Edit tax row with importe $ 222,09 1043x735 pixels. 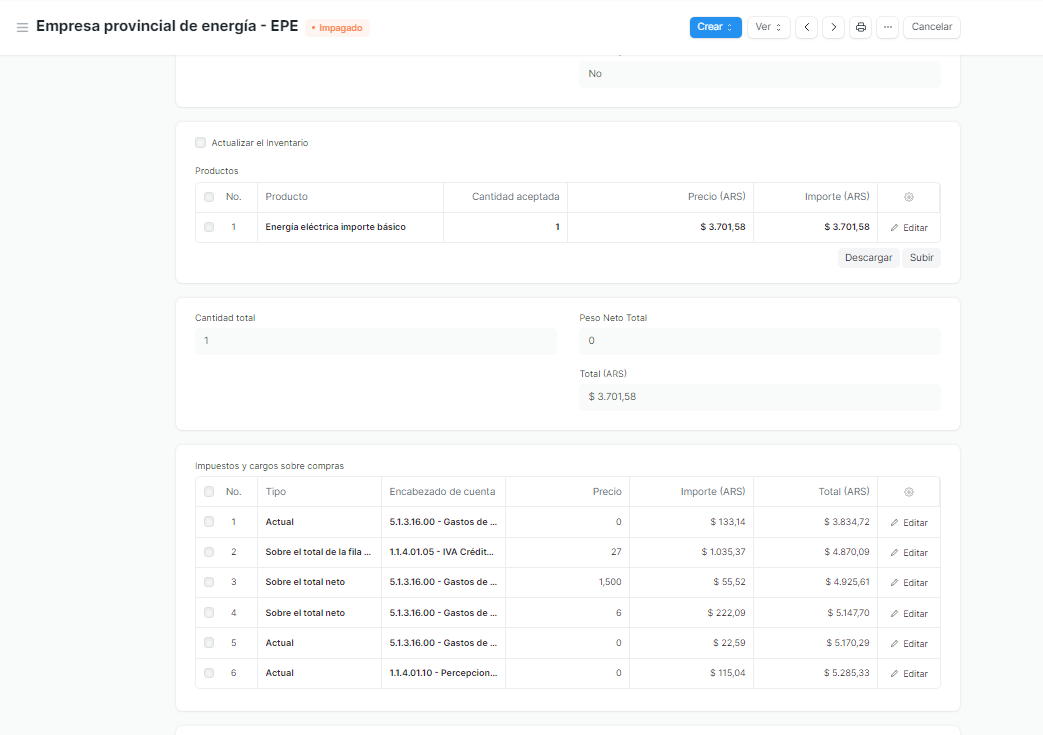(x=909, y=613)
